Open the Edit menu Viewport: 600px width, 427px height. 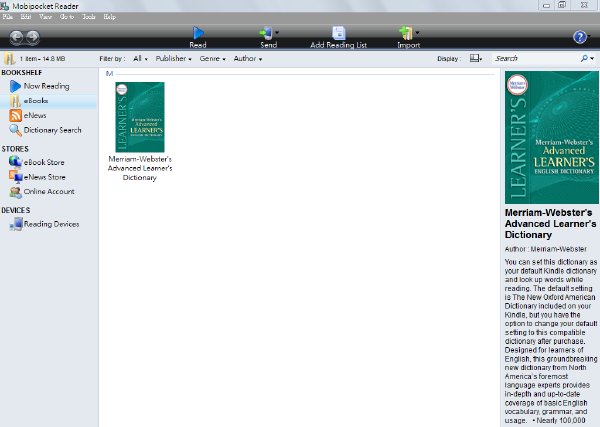pyautogui.click(x=26, y=17)
